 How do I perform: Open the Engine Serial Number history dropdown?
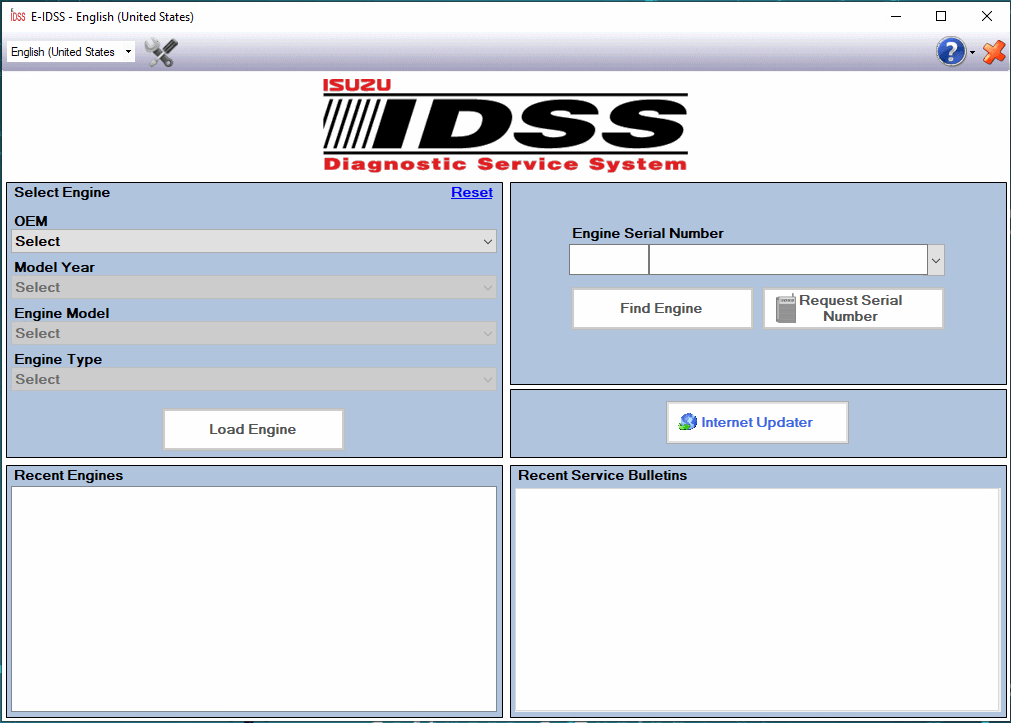click(x=935, y=259)
